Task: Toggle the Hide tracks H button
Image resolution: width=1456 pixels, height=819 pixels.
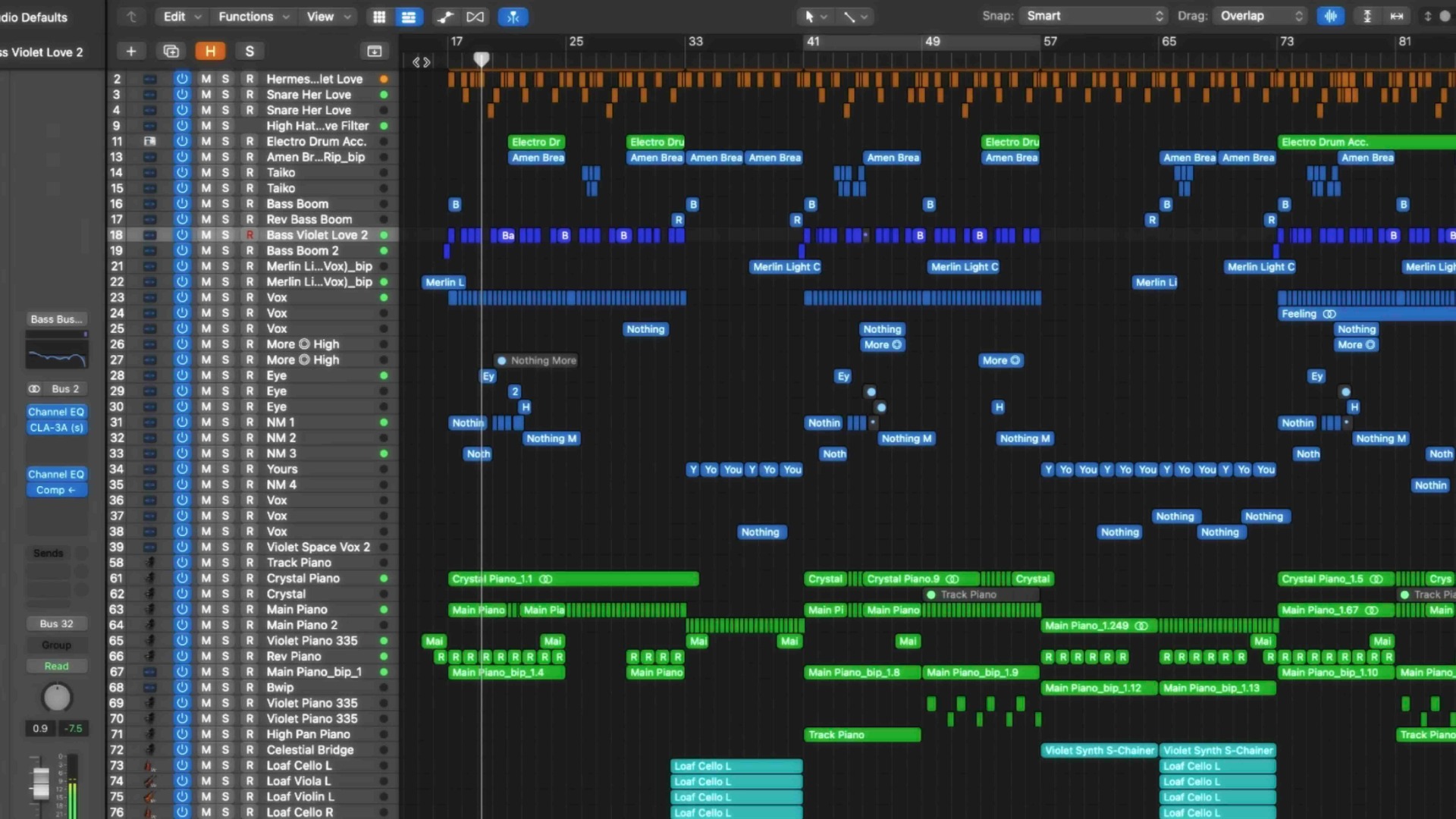Action: point(210,51)
